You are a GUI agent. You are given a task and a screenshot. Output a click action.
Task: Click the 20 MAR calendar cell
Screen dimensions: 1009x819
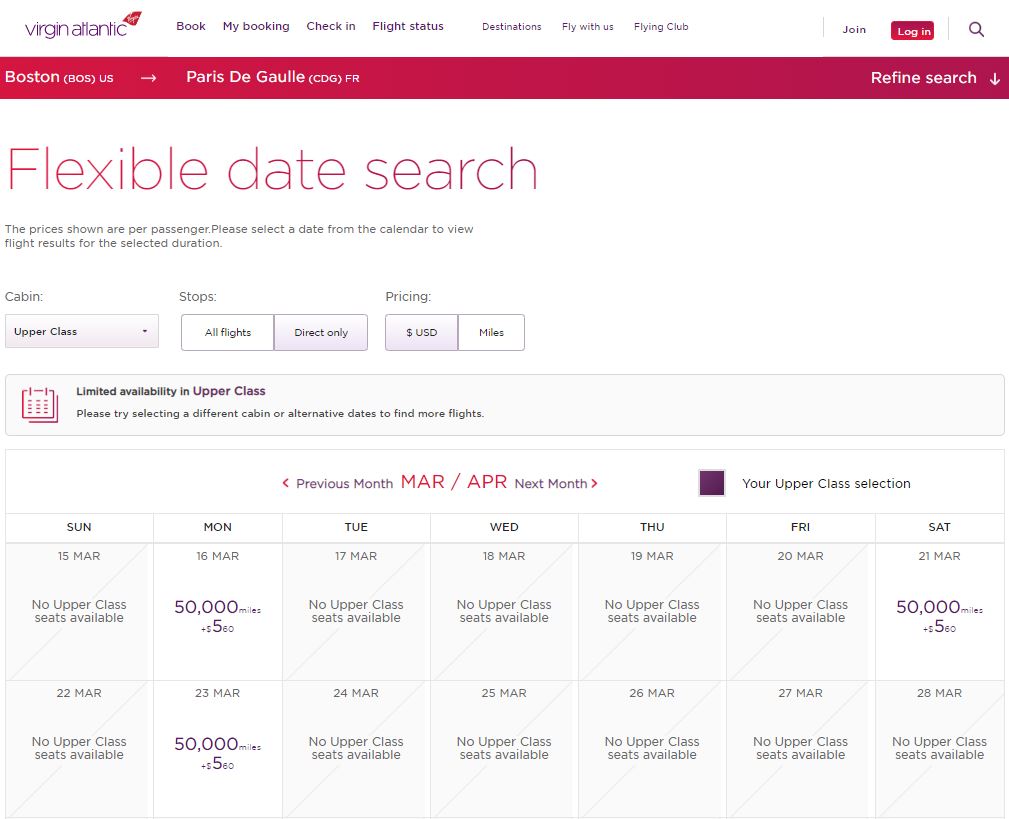tap(801, 612)
